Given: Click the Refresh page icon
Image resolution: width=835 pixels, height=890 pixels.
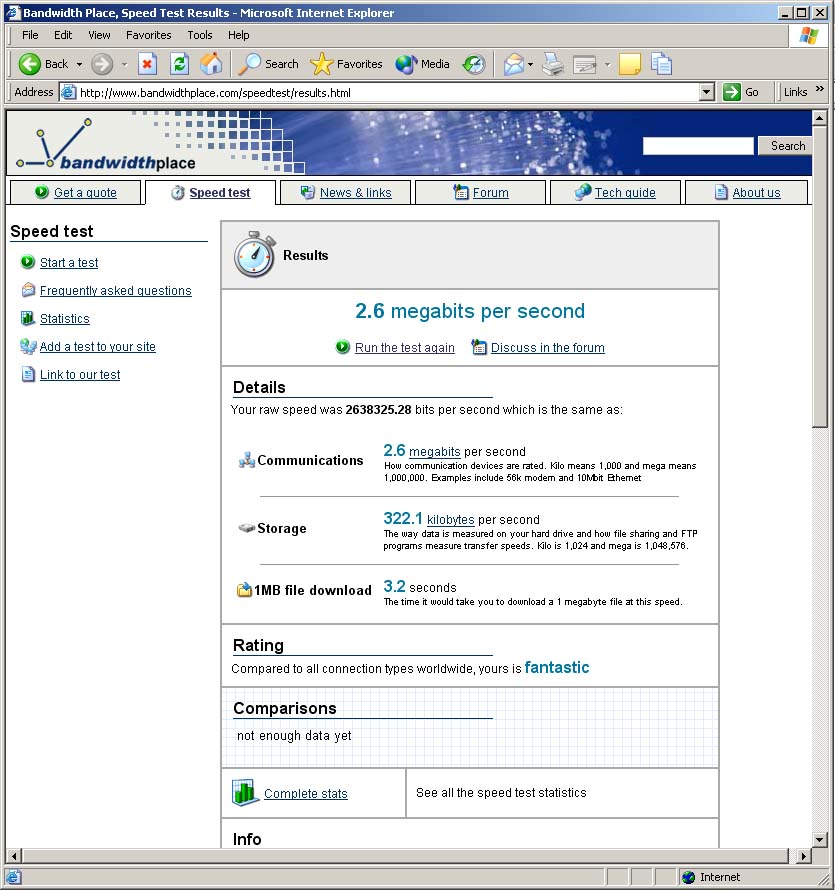Looking at the screenshot, I should (x=179, y=64).
